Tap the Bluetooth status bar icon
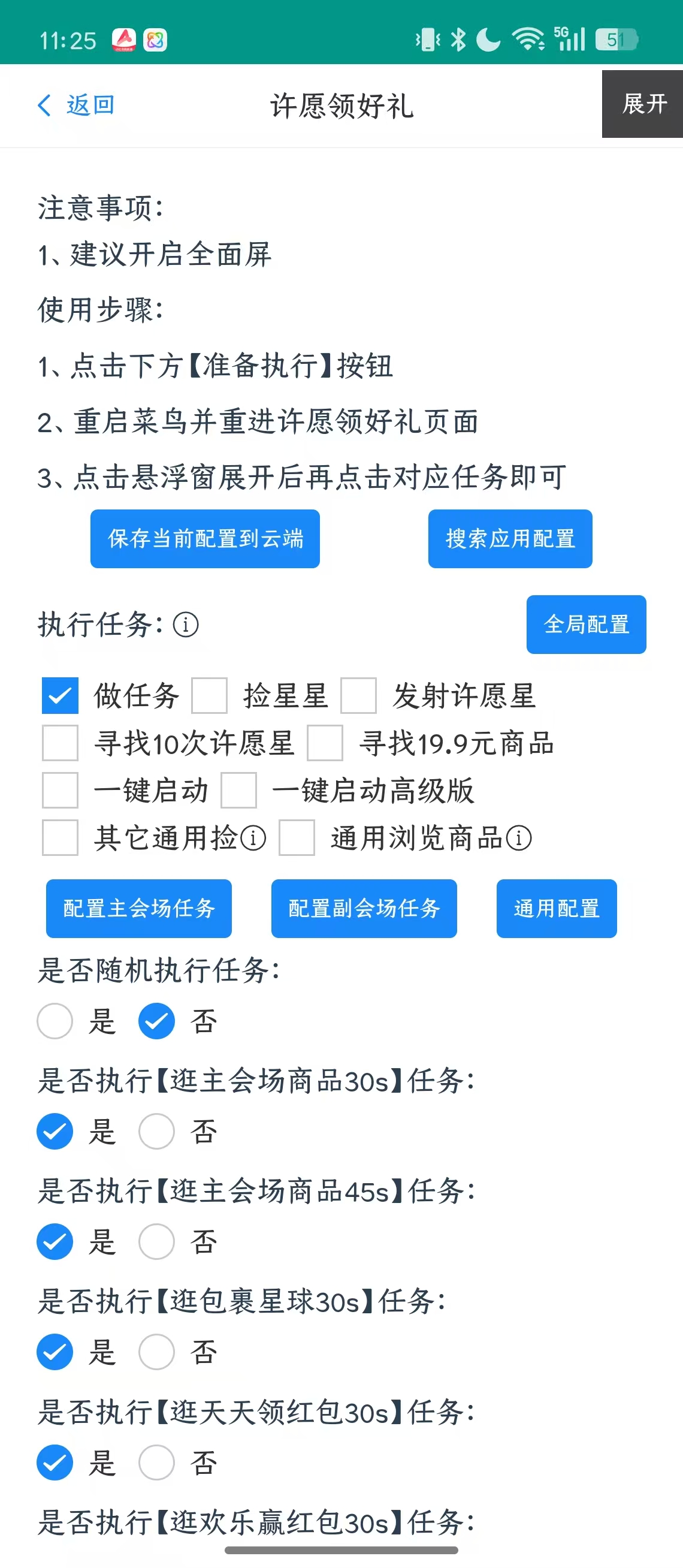 [x=458, y=40]
